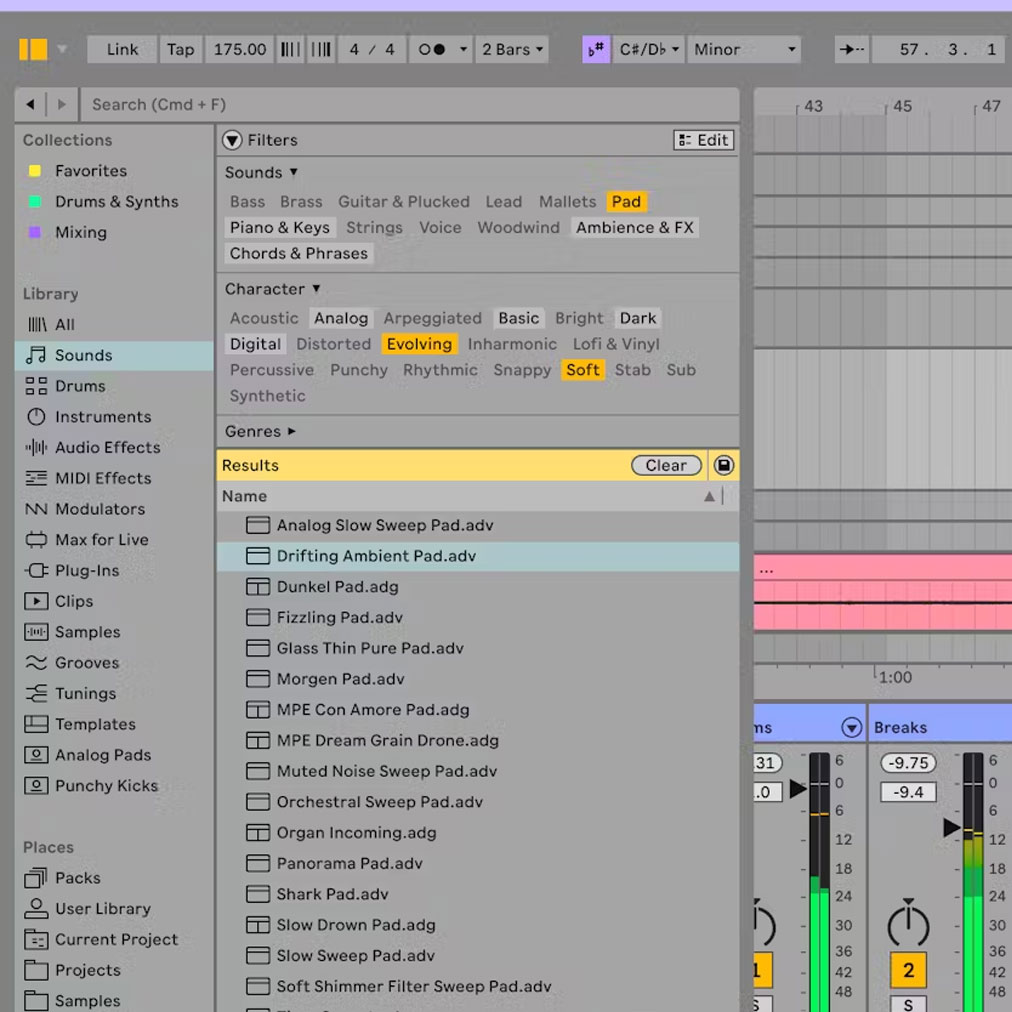Open the Clips category
The width and height of the screenshot is (1012, 1012).
[x=114, y=602]
